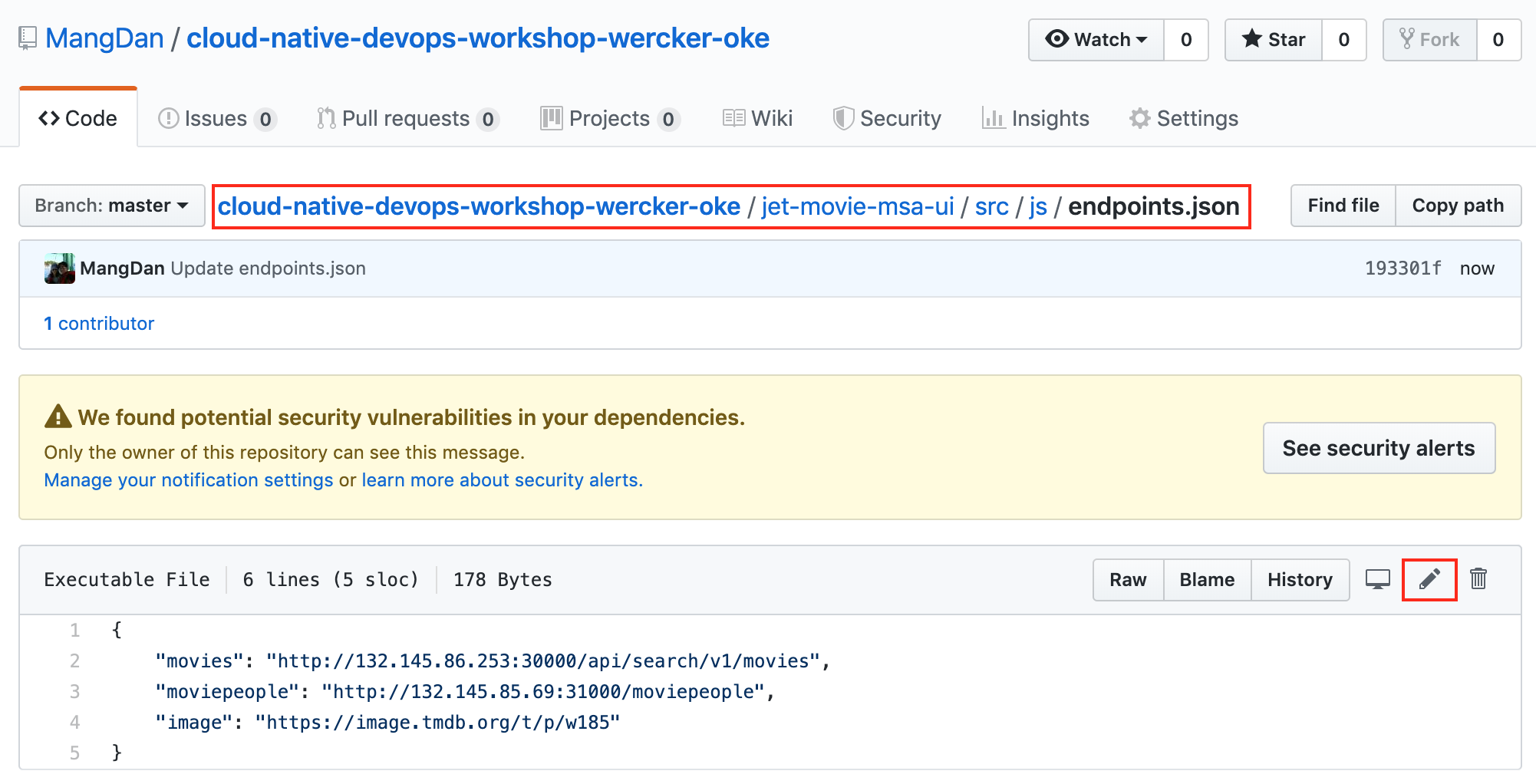Click the endpoints.json filename in breadcrumb
The width and height of the screenshot is (1536, 784).
pyautogui.click(x=1154, y=206)
